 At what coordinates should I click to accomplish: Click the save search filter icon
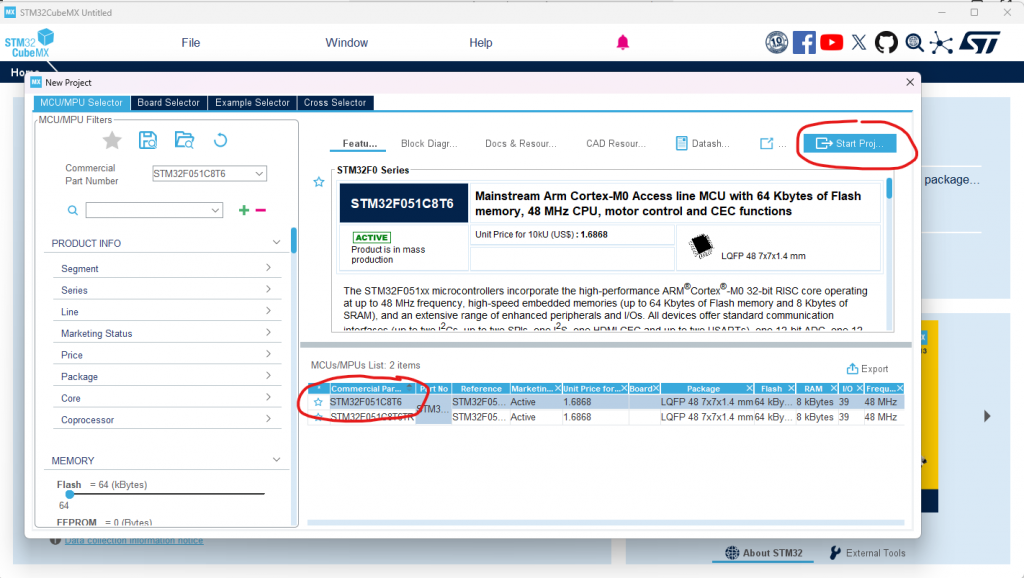(x=148, y=140)
